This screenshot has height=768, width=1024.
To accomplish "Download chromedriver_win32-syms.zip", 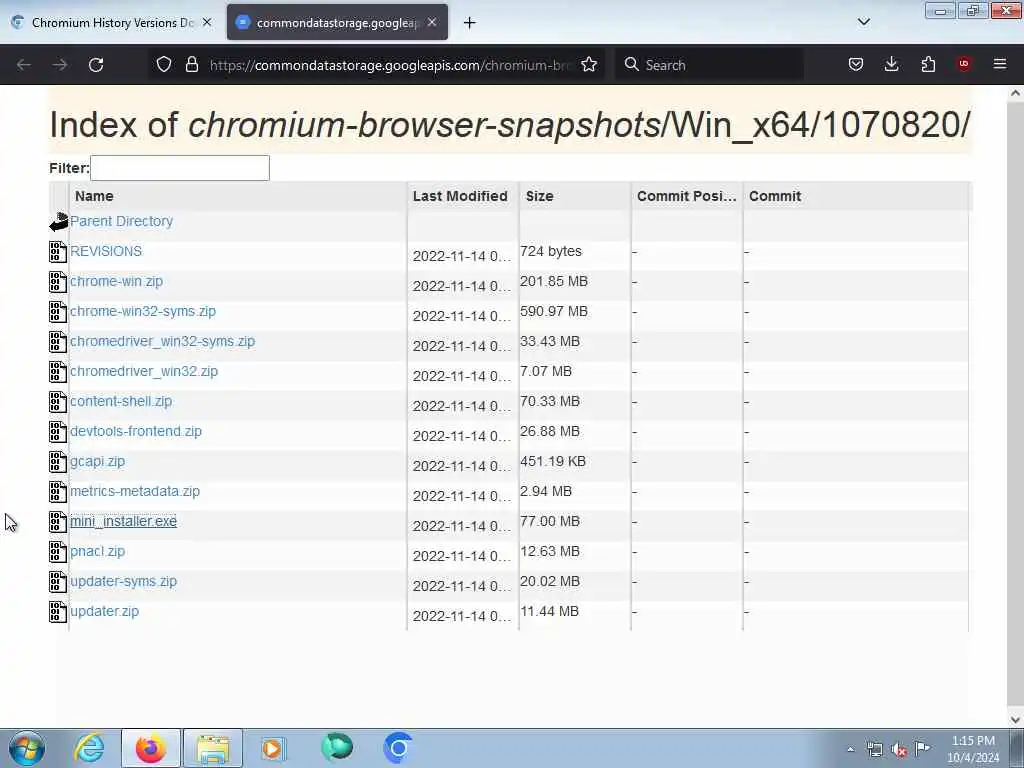I will click(x=162, y=342).
